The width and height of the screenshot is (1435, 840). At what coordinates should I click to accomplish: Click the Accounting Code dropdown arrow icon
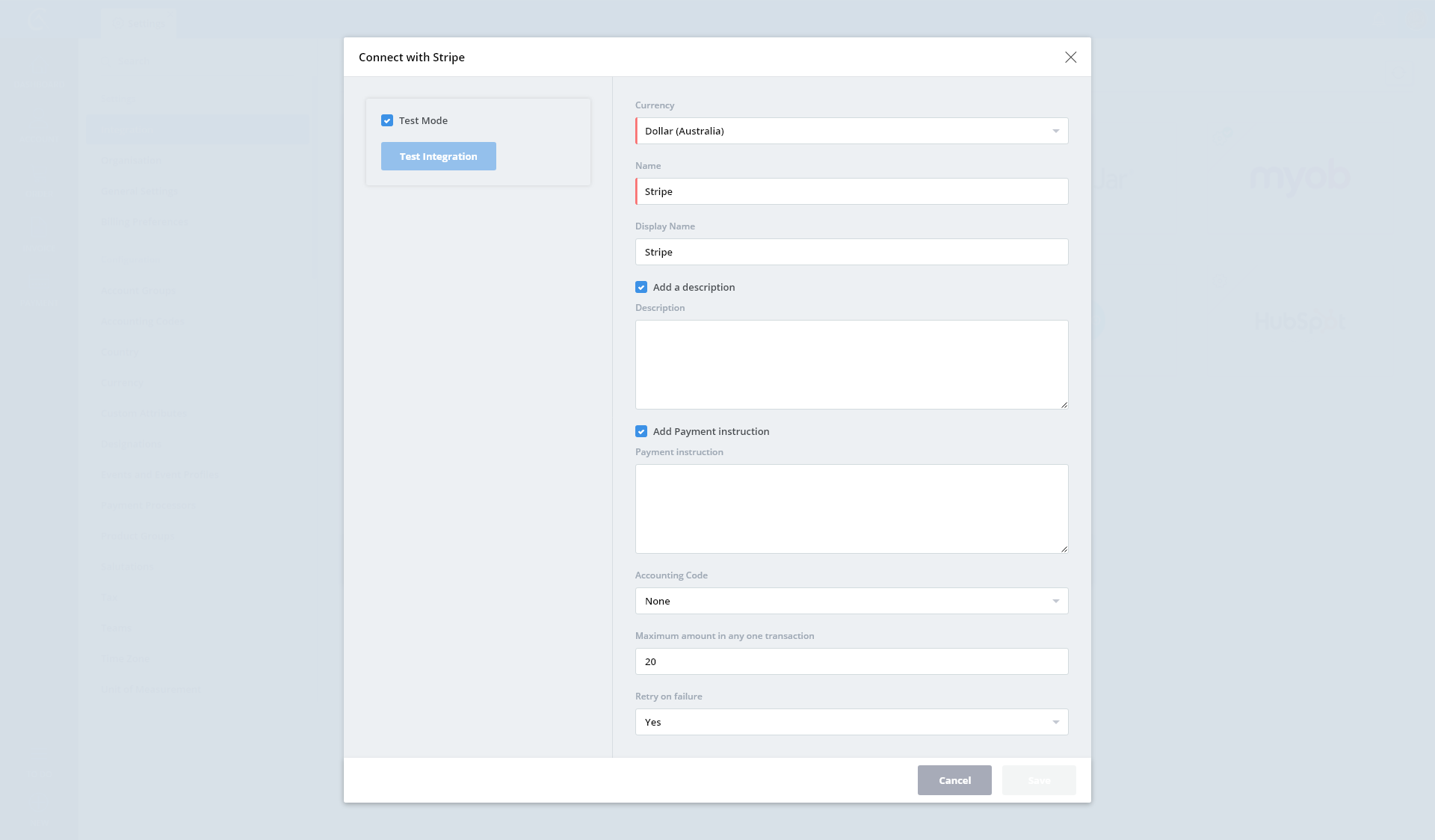pyautogui.click(x=1055, y=601)
